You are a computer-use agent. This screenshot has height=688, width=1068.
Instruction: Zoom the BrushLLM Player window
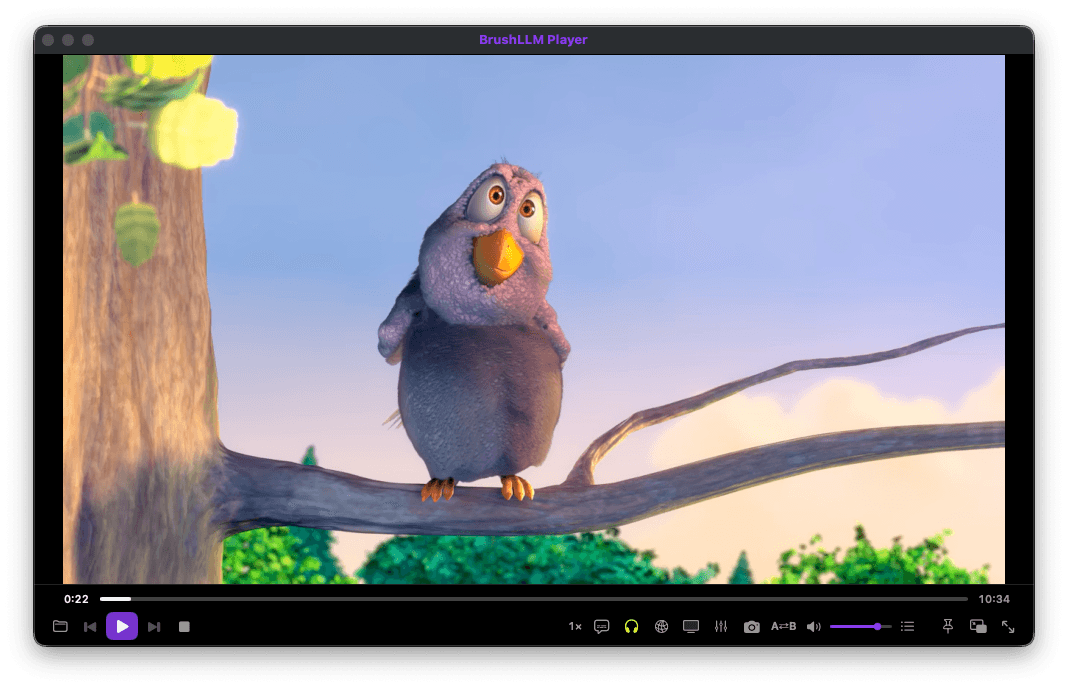coord(88,40)
